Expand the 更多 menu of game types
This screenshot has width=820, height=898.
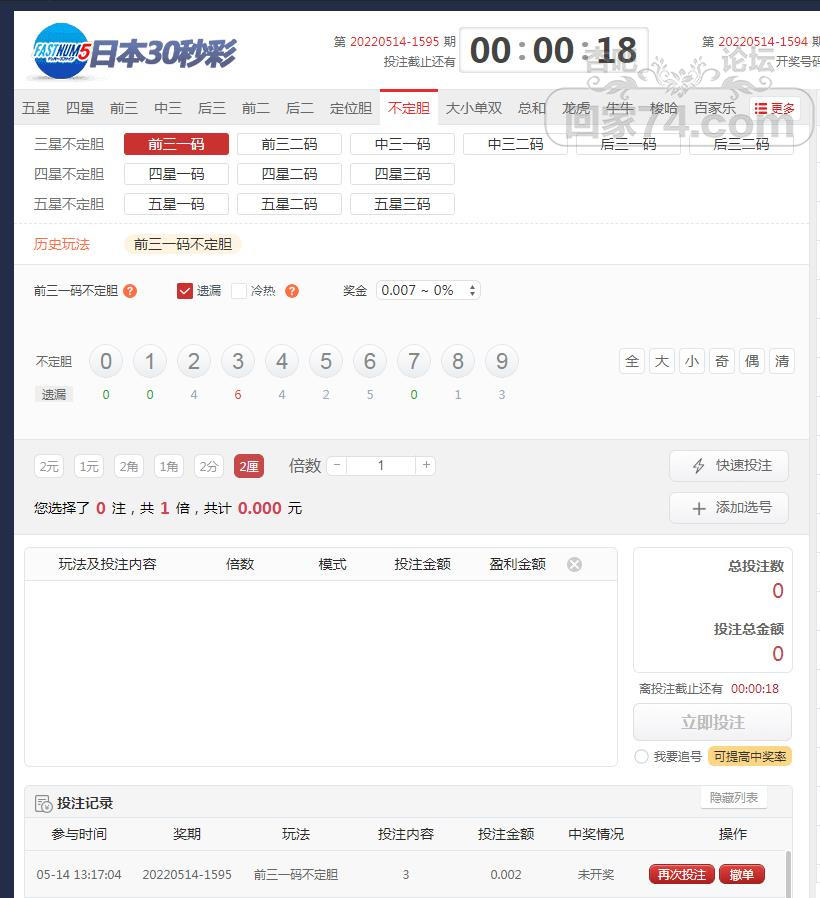click(775, 108)
